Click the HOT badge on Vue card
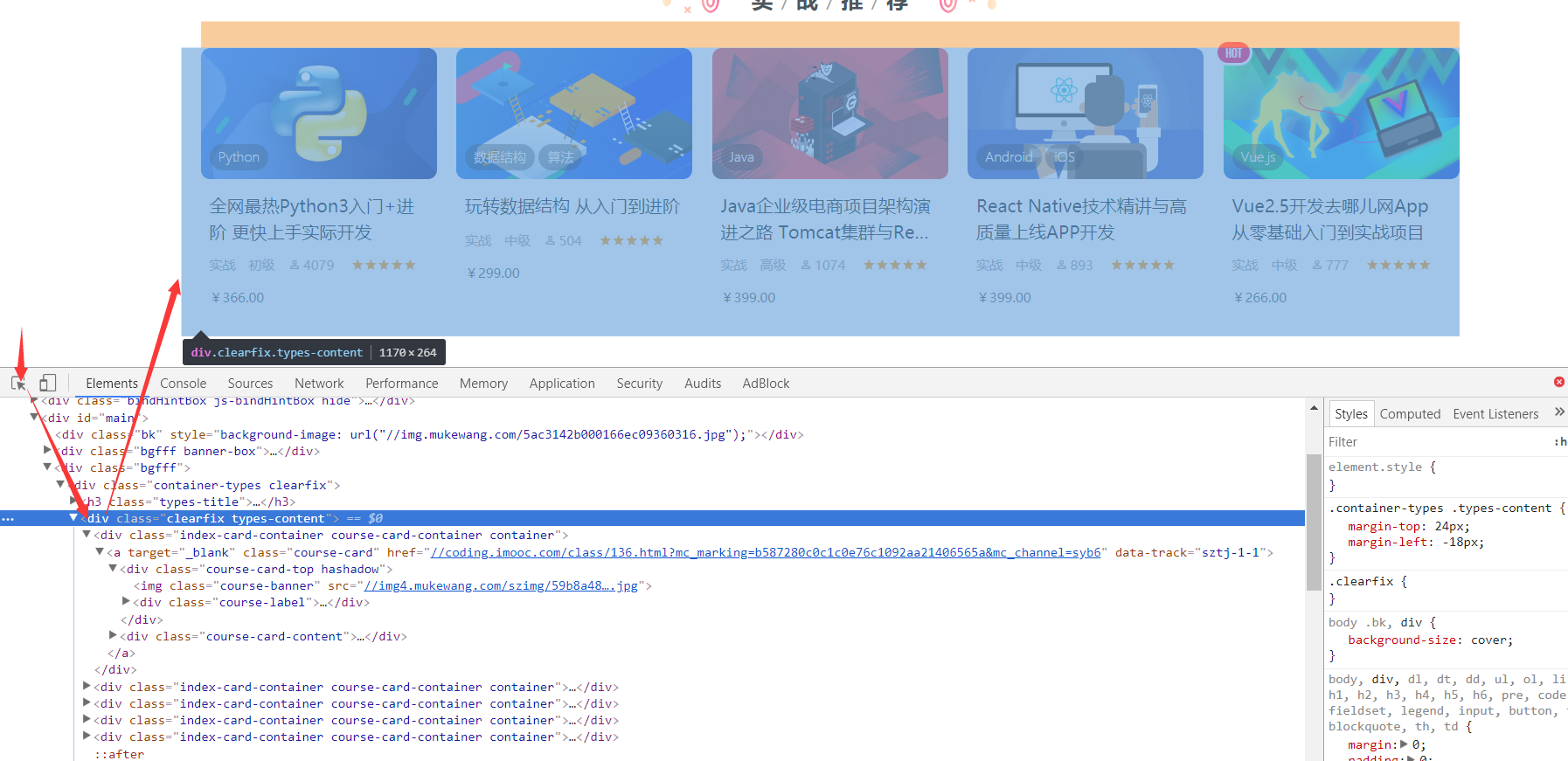 pyautogui.click(x=1233, y=53)
